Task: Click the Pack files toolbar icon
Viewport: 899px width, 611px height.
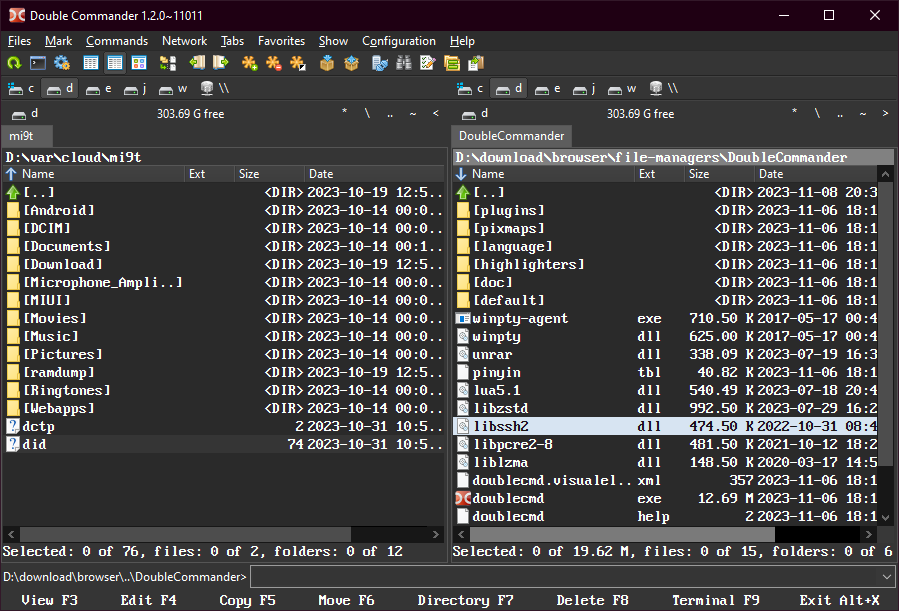Action: pyautogui.click(x=326, y=63)
